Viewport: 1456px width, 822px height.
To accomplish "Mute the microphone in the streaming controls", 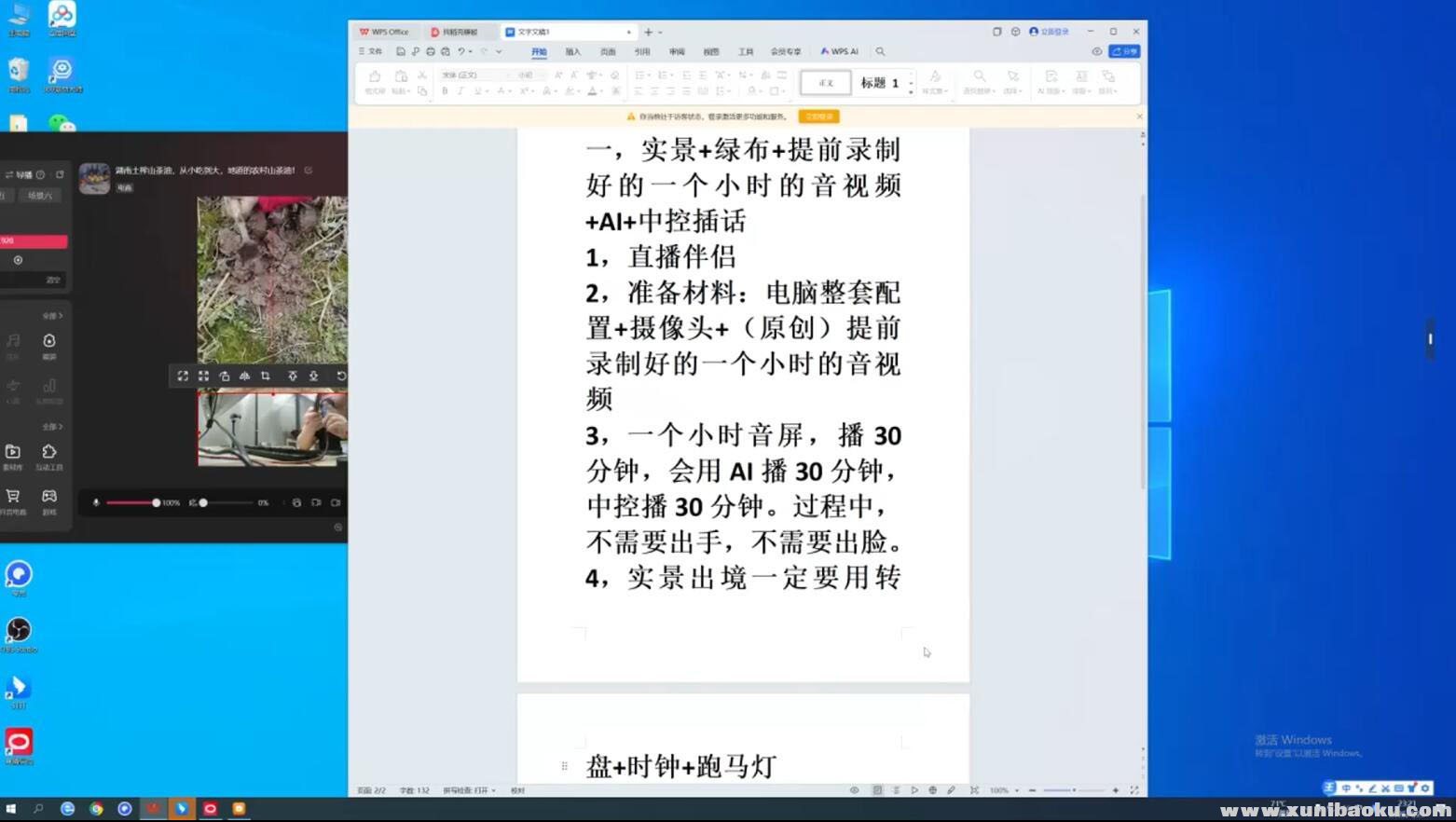I will [x=96, y=502].
